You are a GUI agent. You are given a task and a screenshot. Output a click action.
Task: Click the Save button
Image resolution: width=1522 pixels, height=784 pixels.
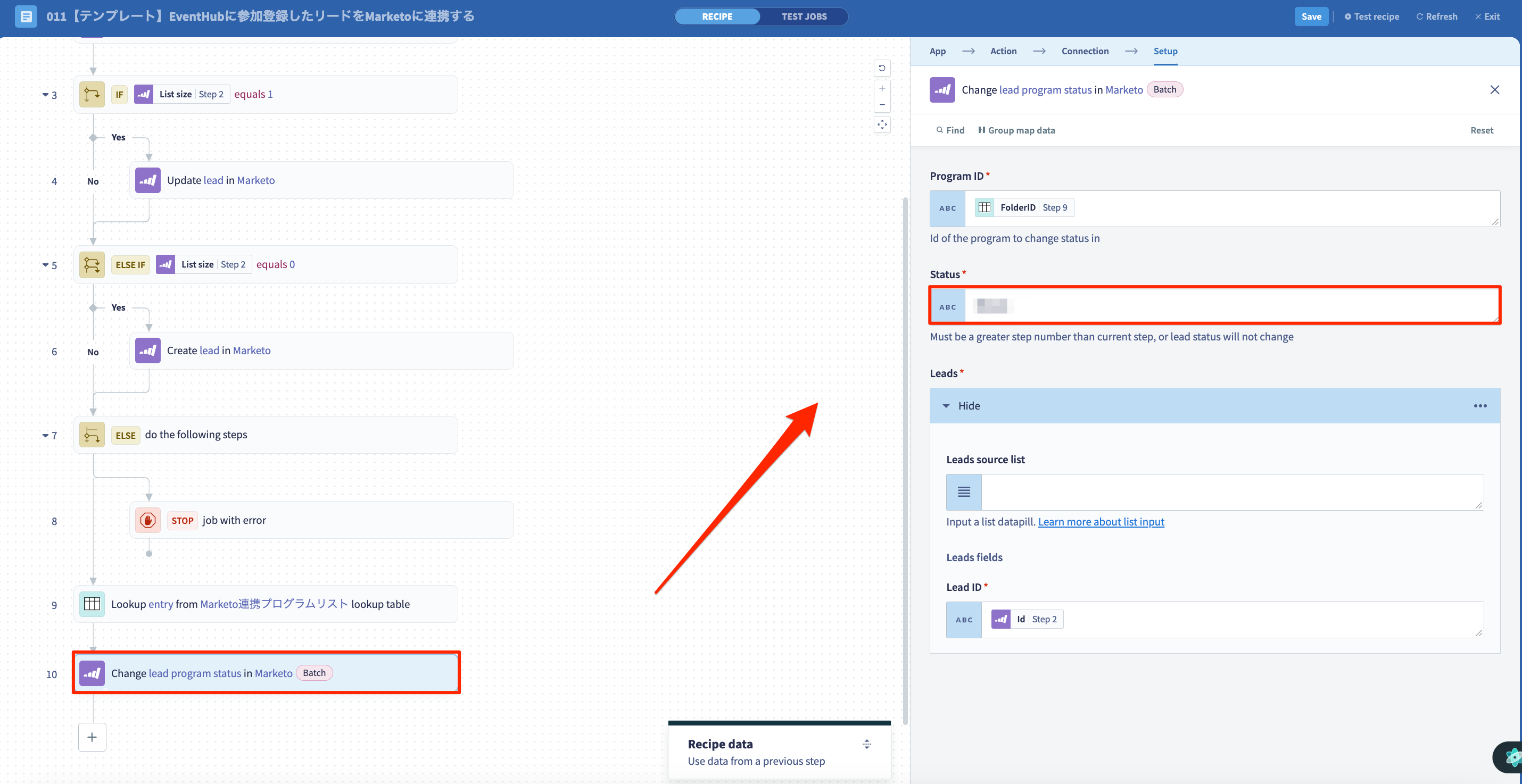click(x=1311, y=16)
